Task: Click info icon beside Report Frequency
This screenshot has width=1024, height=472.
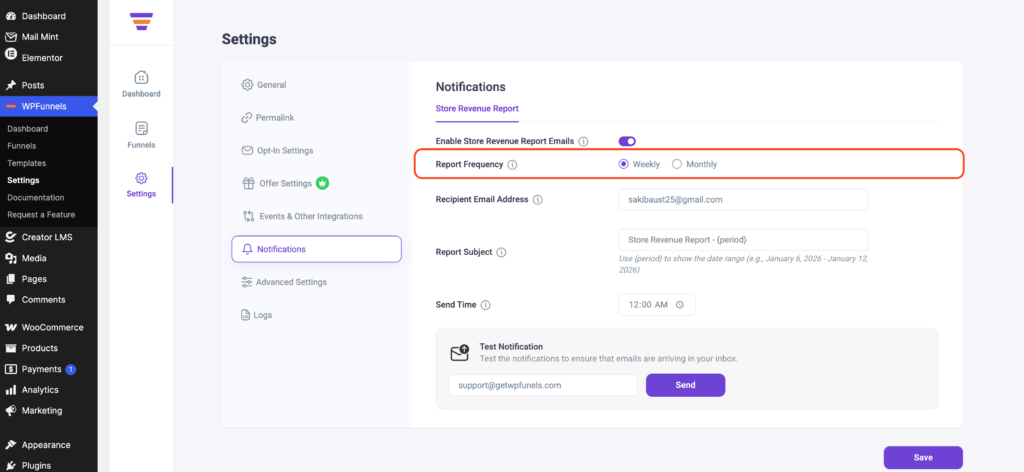Action: pos(512,164)
